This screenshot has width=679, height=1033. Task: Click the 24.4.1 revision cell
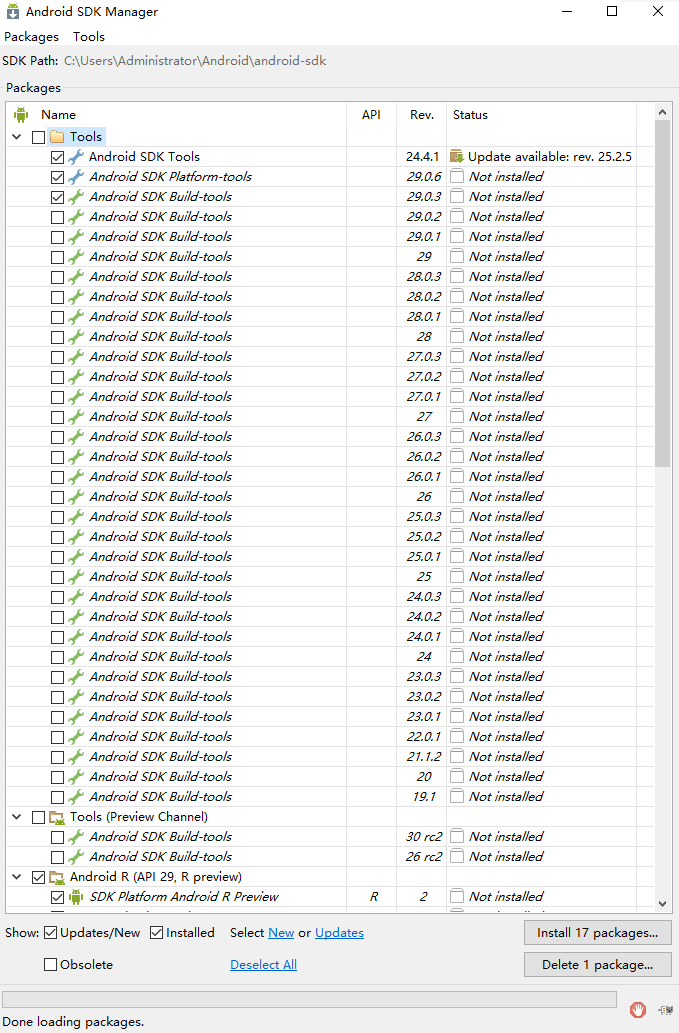point(422,157)
